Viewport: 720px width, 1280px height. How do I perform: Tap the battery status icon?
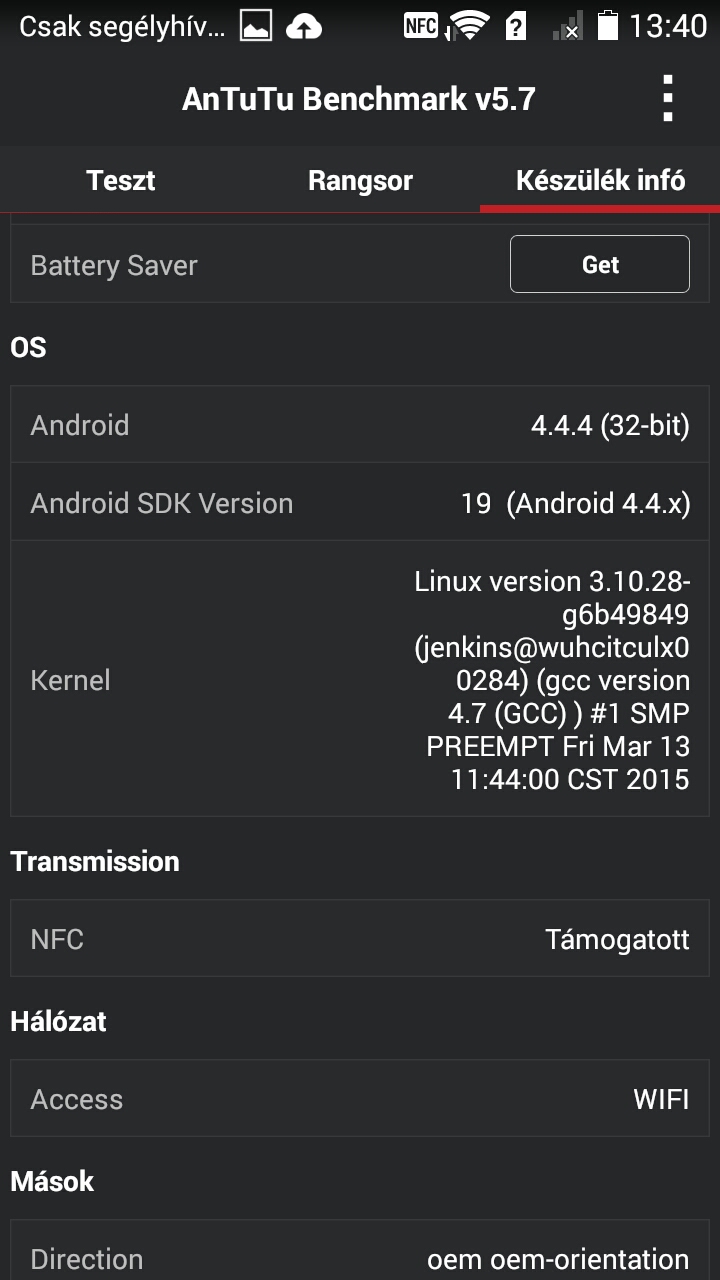[607, 26]
